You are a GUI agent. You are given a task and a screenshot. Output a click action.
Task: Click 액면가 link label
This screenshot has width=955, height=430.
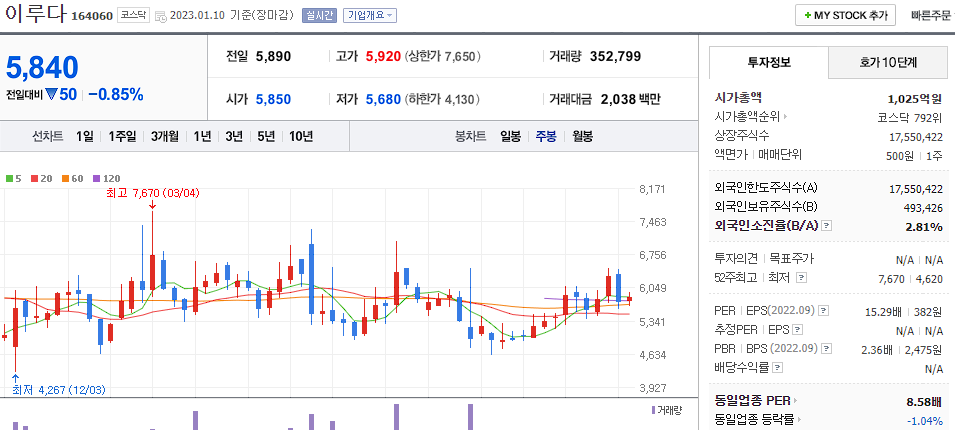point(731,155)
